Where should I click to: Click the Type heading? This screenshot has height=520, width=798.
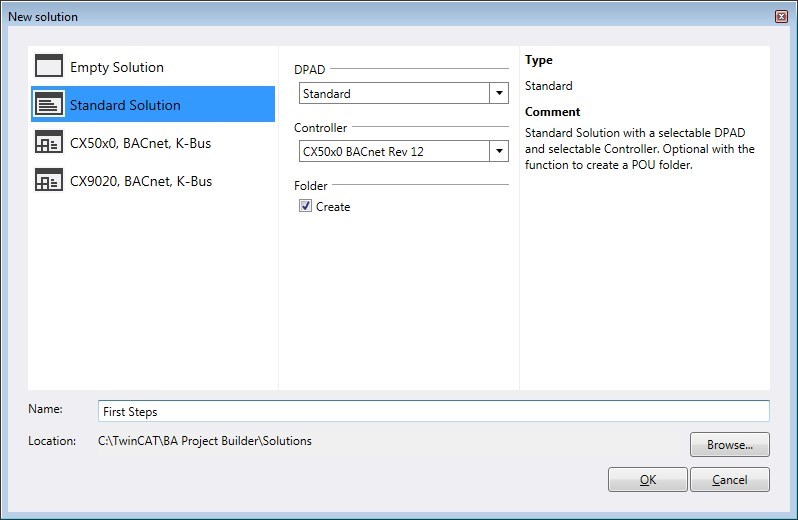click(x=538, y=60)
